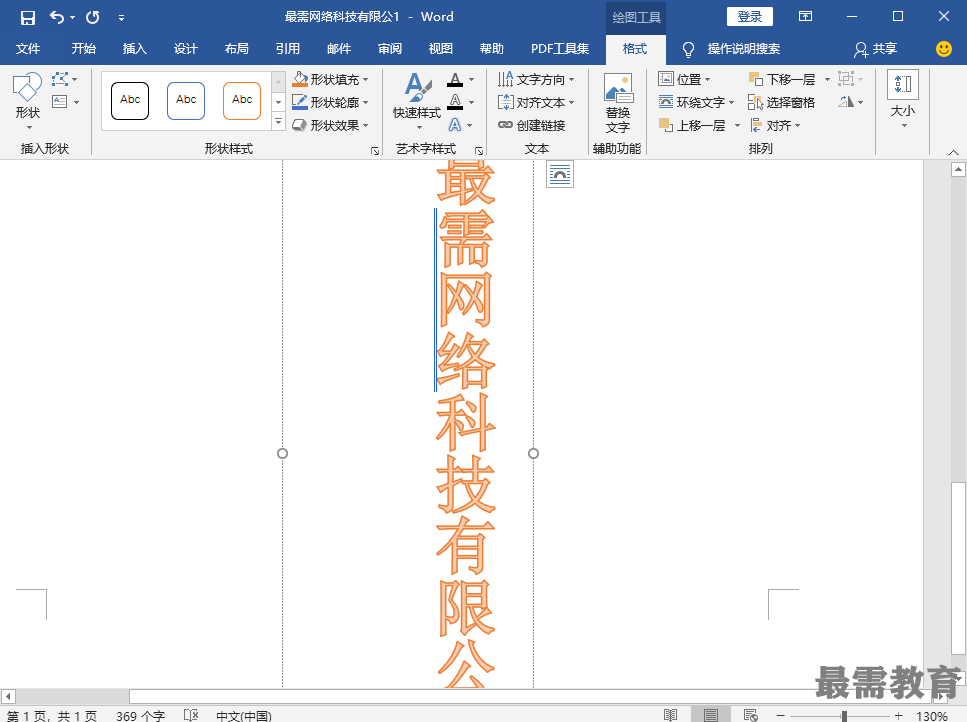Open the 大小 (Size) options

tap(903, 101)
